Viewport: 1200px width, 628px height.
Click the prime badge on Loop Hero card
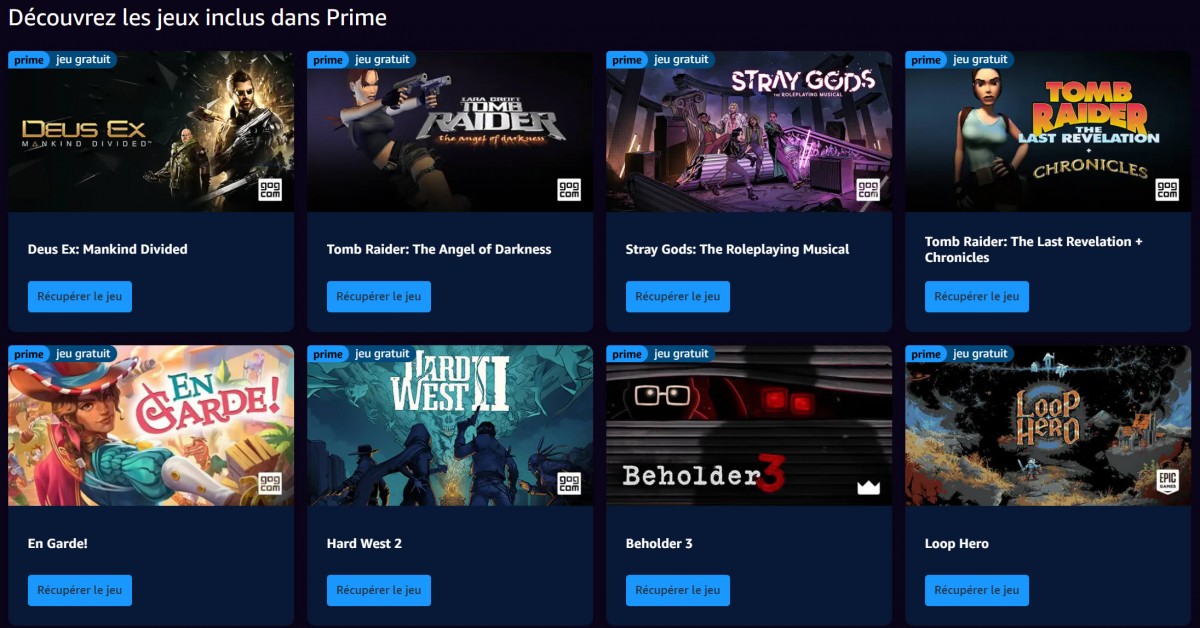point(926,354)
